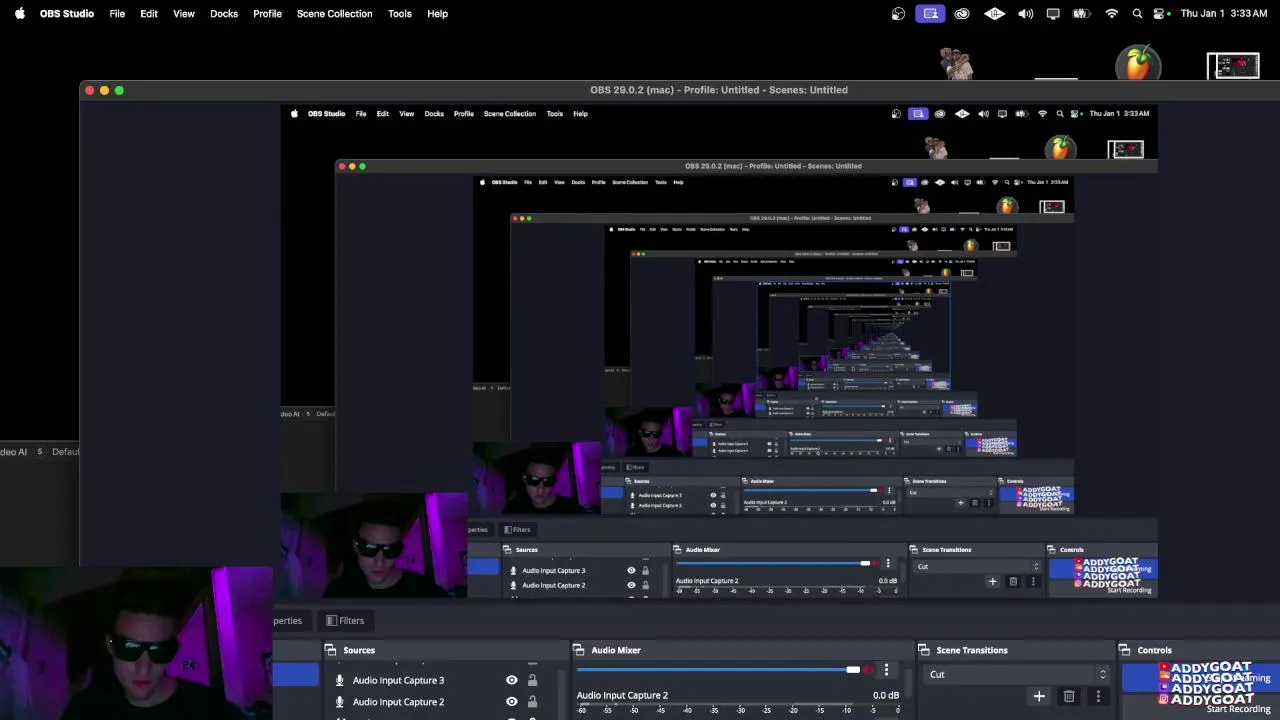
Task: Open the Audio Mixer three-dot options menu
Action: (x=886, y=670)
